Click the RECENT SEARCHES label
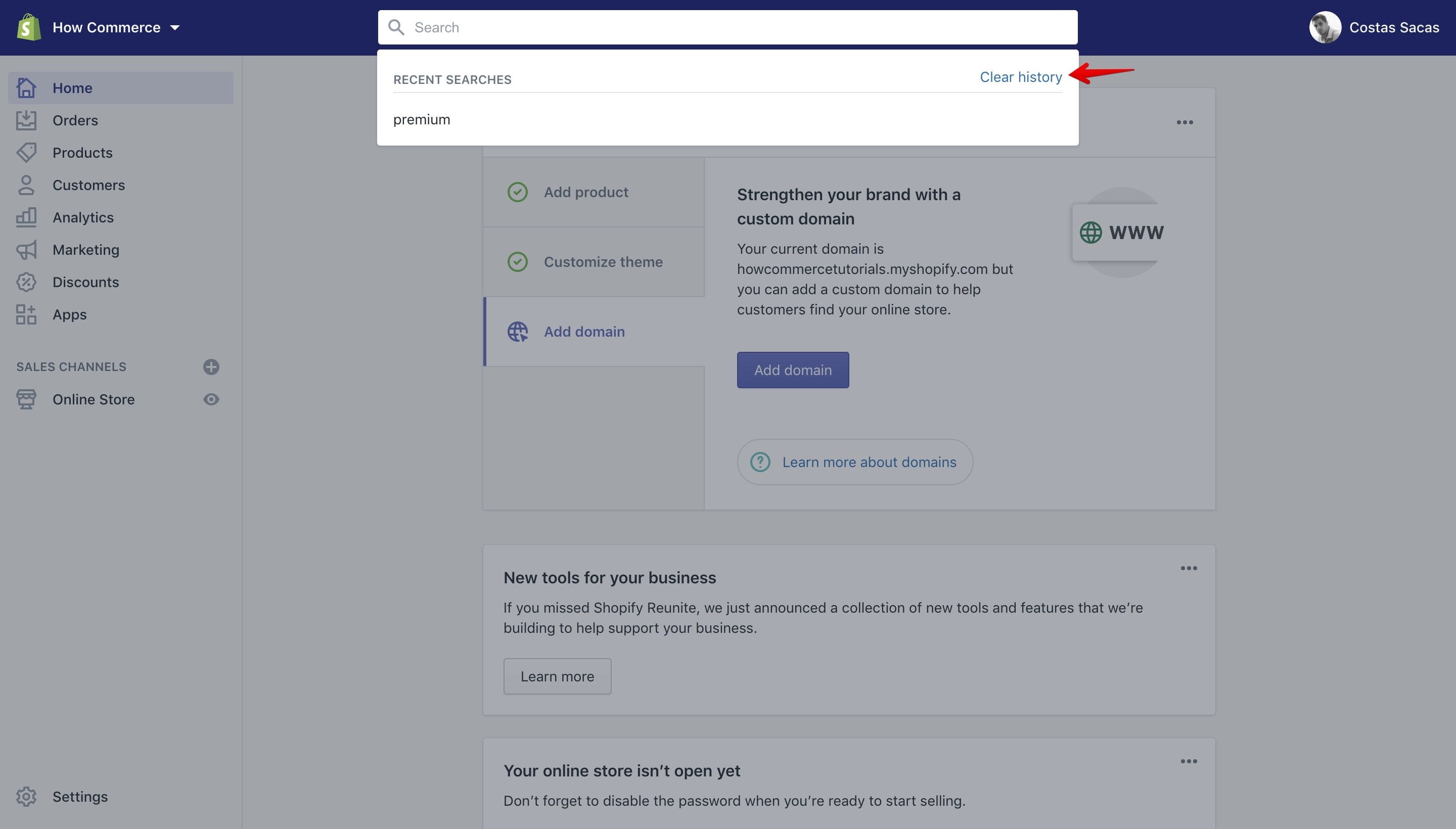 click(x=452, y=80)
